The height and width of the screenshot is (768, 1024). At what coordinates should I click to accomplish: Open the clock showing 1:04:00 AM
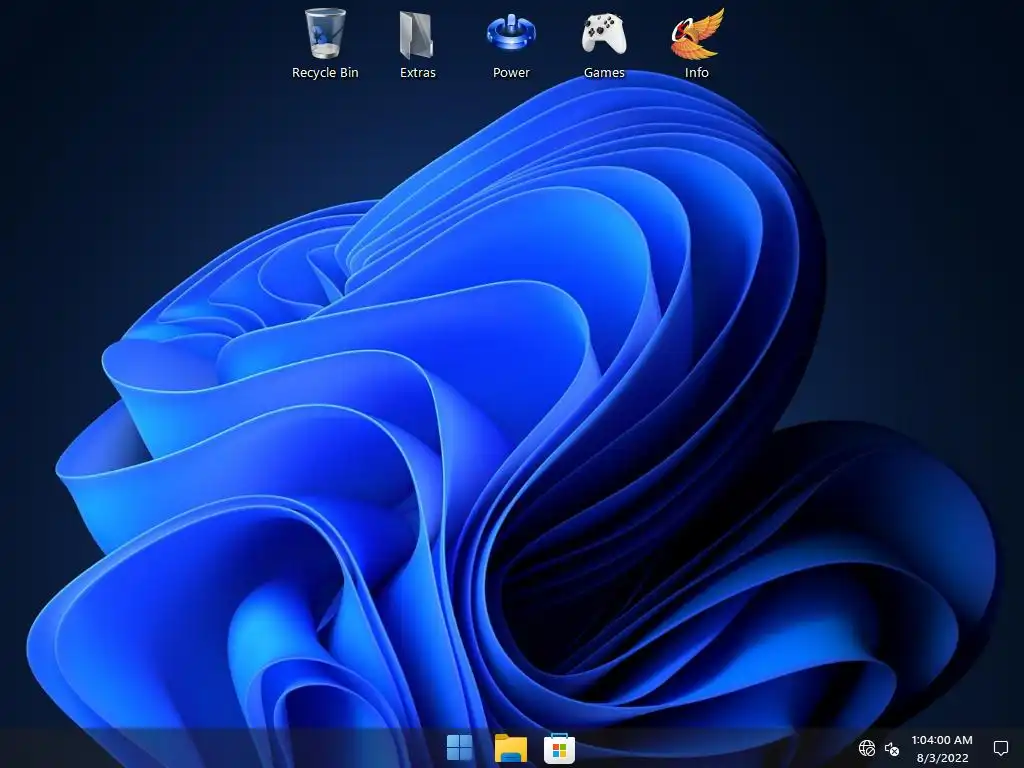click(942, 740)
